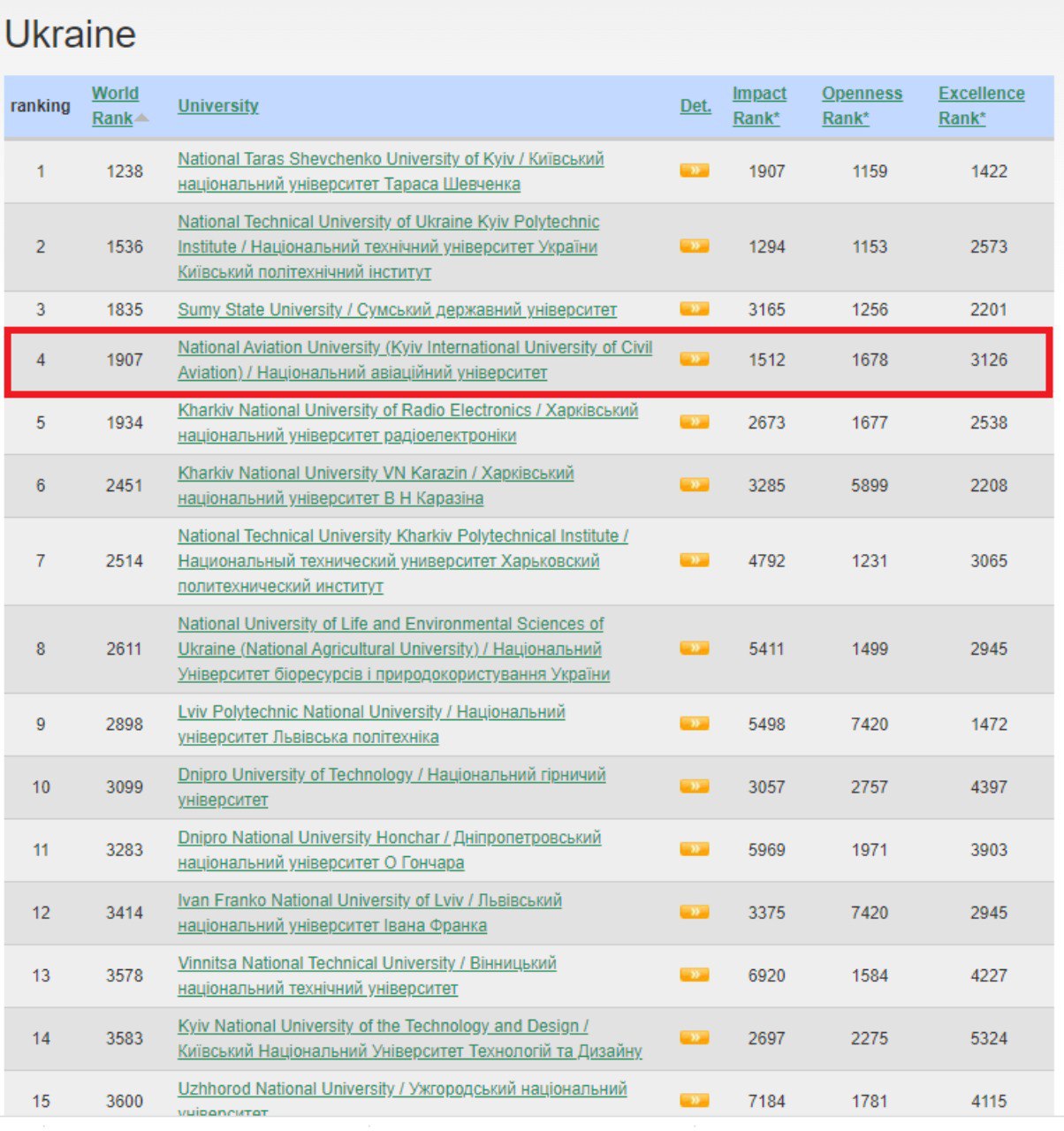Open details icon for Vinnitsa National Technical University

[x=695, y=975]
